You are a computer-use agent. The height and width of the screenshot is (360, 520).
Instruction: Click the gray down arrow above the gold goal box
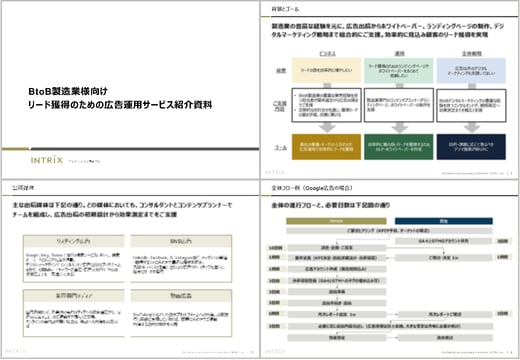pos(327,128)
